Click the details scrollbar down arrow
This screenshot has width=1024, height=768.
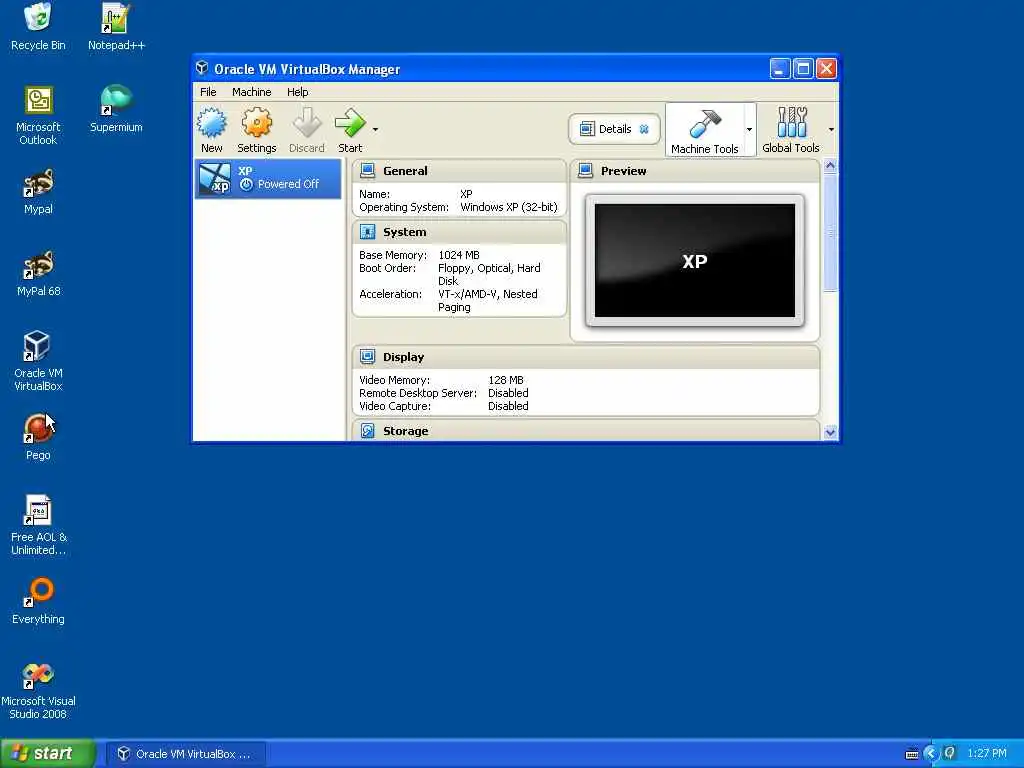830,432
